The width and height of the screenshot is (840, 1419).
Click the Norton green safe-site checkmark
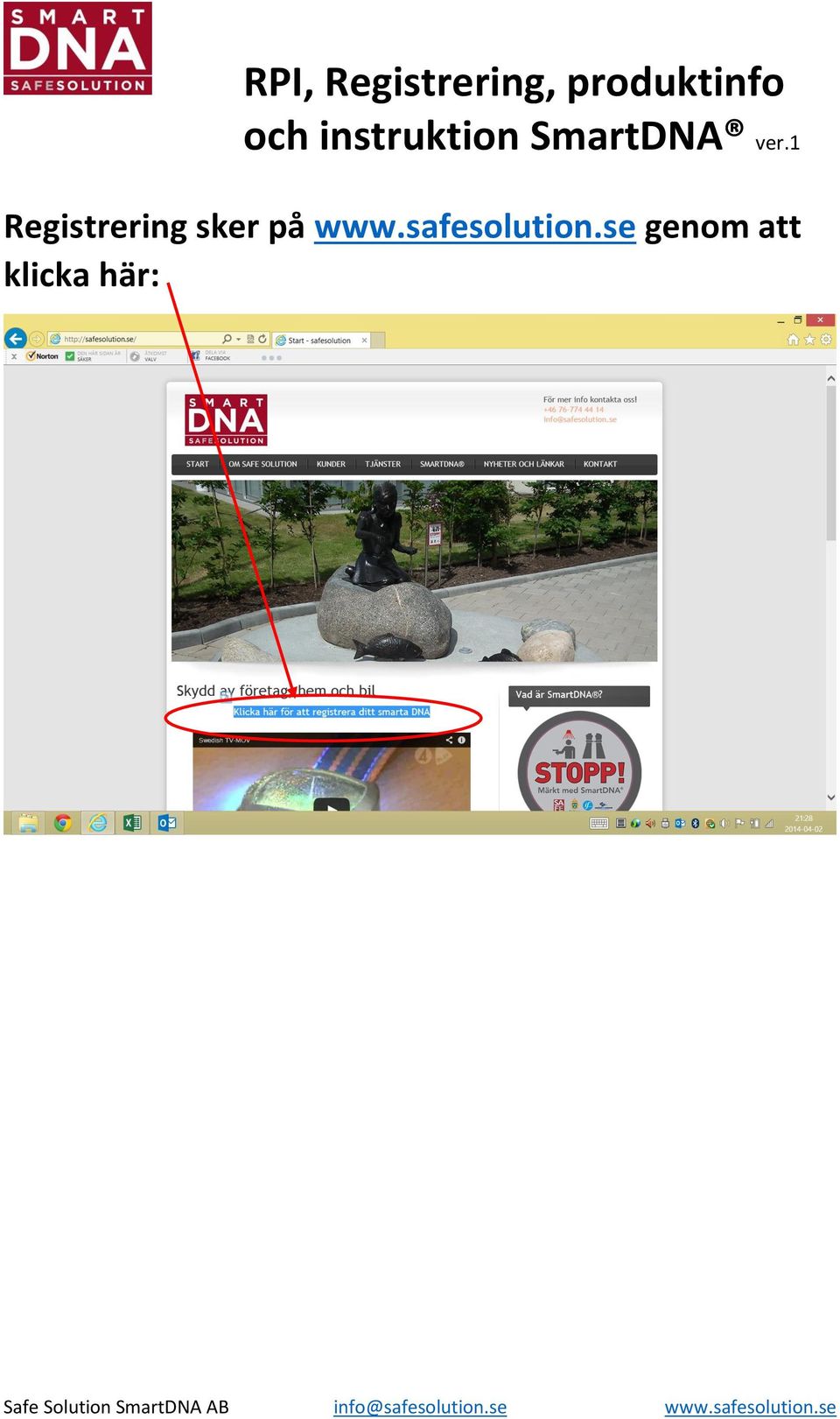click(x=70, y=356)
